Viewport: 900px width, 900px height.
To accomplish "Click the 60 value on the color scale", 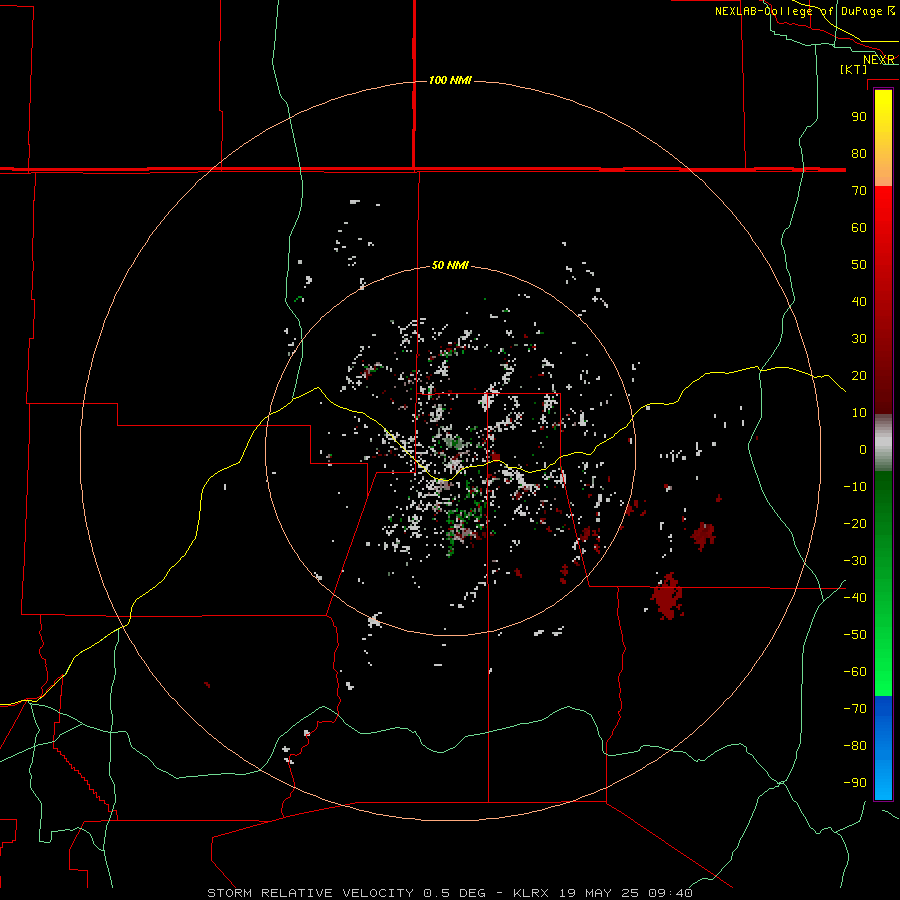I will (859, 228).
